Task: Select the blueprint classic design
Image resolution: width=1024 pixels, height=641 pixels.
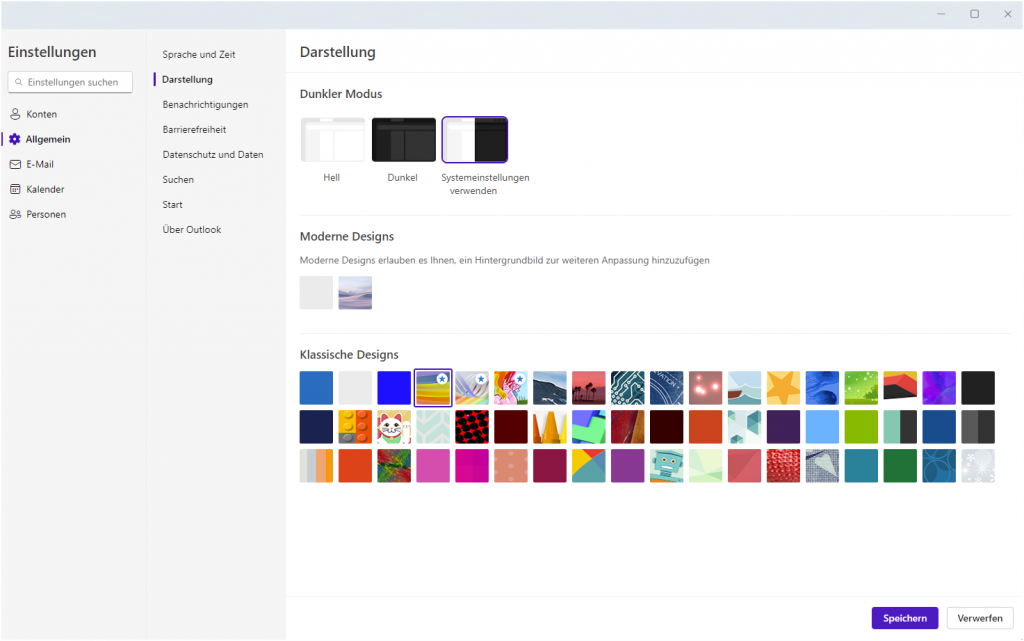Action: (667, 388)
